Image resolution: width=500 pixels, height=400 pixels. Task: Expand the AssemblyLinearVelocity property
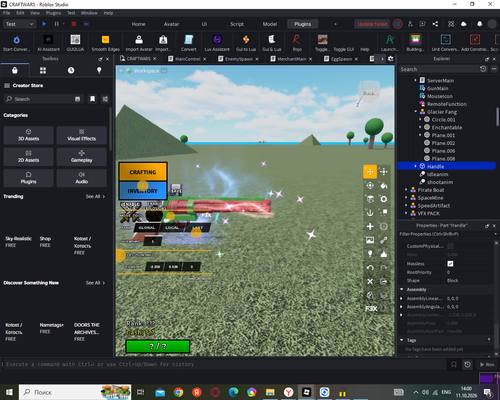click(x=402, y=298)
